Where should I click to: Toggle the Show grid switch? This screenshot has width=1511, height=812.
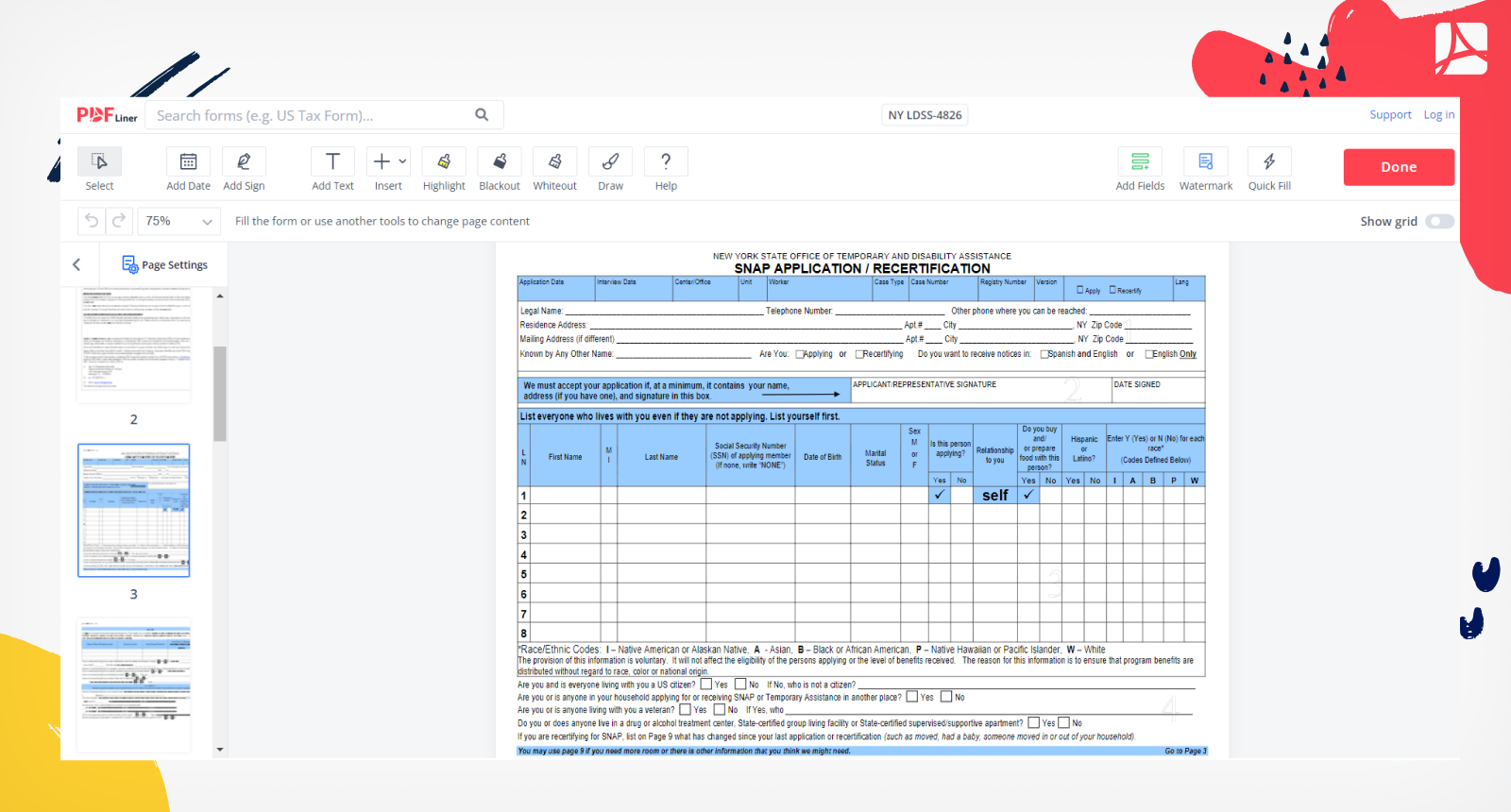coord(1439,221)
